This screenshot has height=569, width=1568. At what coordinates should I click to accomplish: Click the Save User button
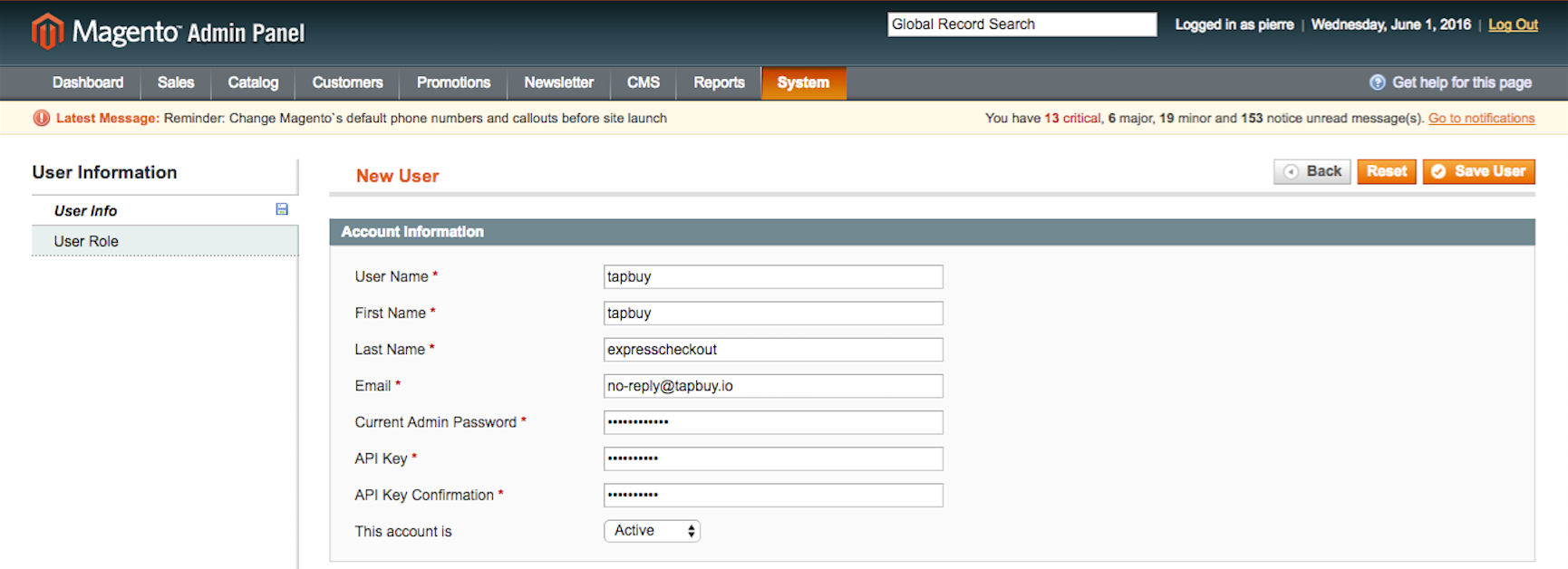[1479, 171]
